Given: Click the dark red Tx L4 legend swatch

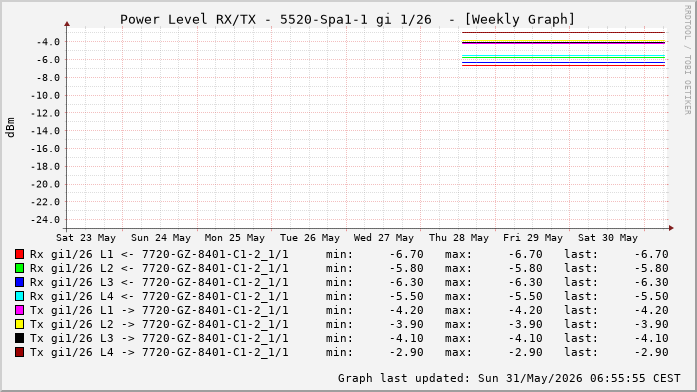Looking at the screenshot, I should [19, 352].
